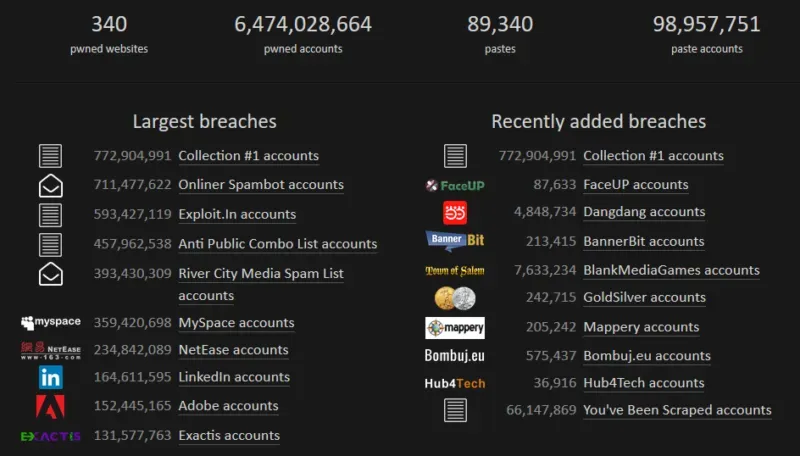
Task: Click the MySpace logo icon
Action: click(x=50, y=323)
